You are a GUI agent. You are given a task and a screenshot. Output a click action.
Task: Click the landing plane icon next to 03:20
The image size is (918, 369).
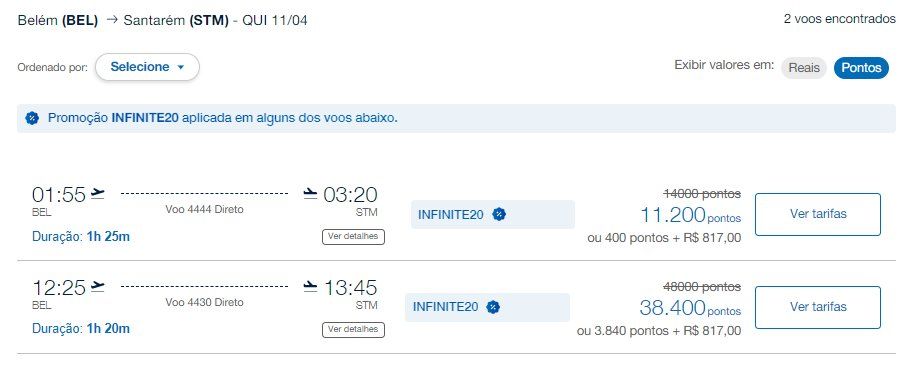click(x=311, y=193)
